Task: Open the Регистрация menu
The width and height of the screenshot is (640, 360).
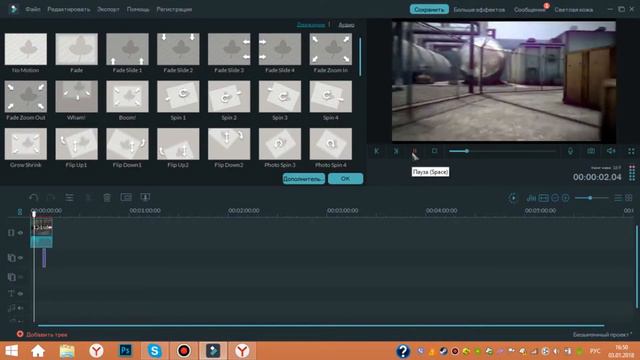Action: tap(174, 9)
